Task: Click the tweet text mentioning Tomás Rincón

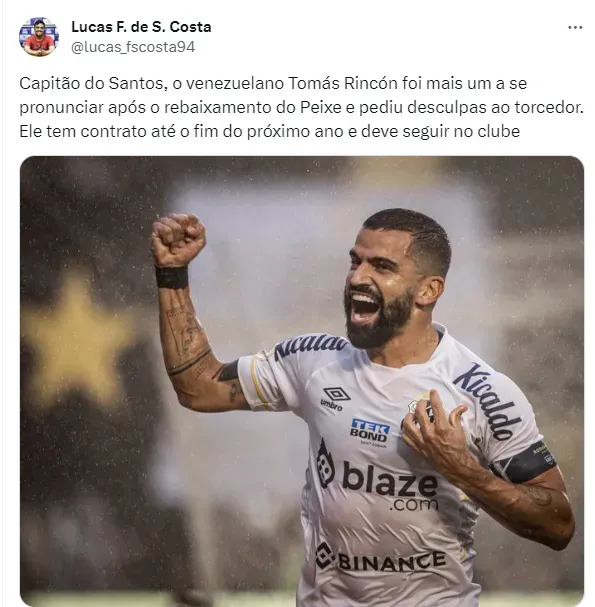Action: point(301,107)
